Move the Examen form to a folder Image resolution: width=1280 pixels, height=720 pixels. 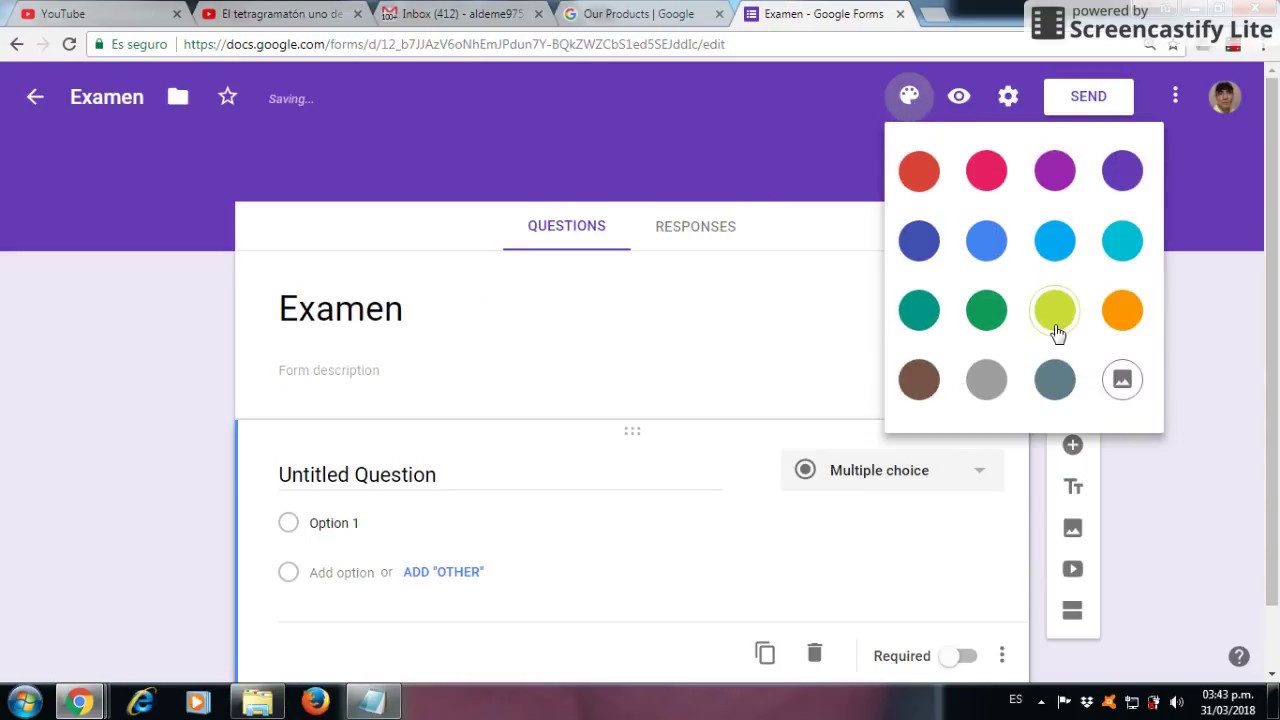pos(177,97)
